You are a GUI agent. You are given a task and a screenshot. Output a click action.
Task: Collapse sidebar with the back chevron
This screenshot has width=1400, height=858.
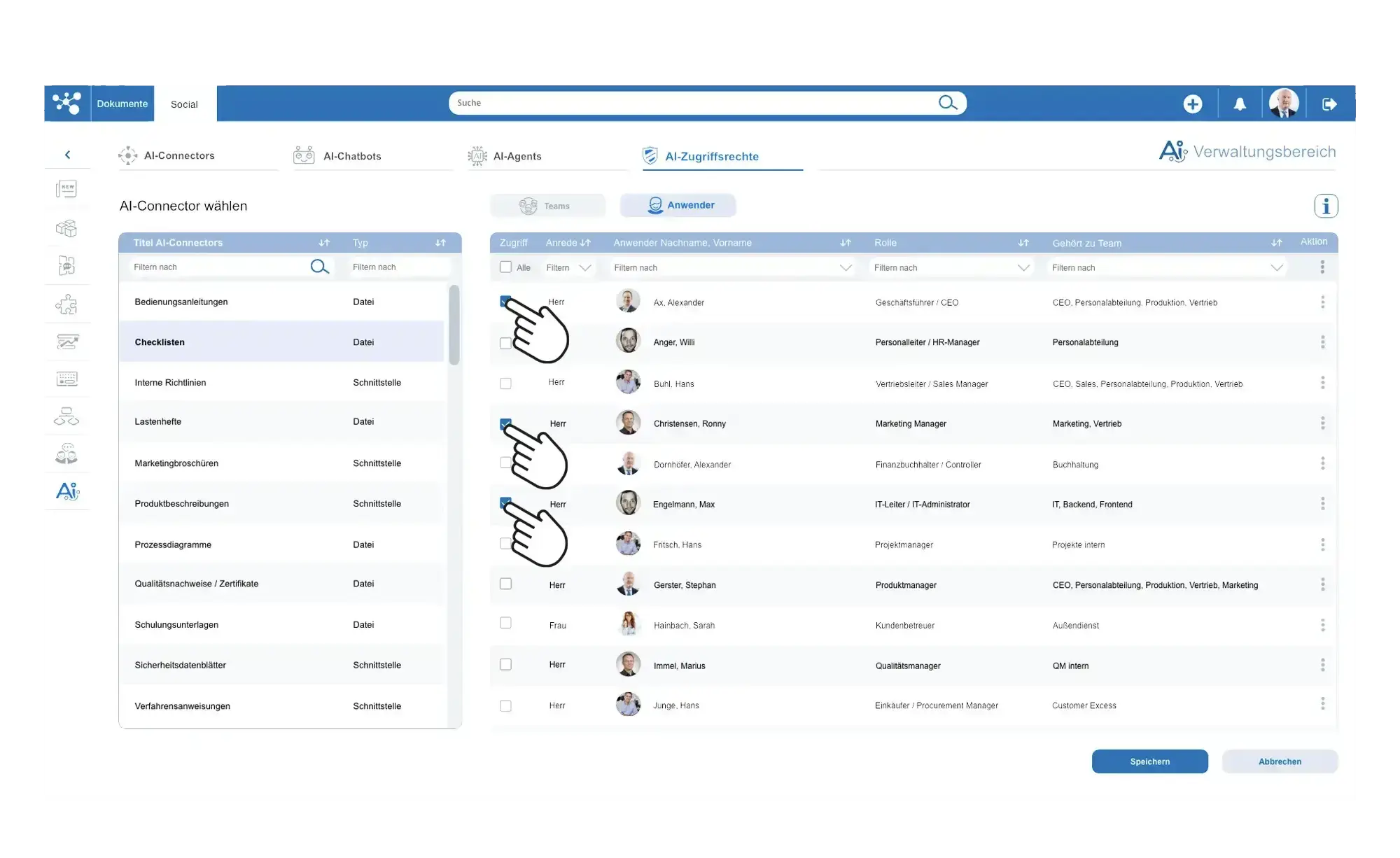(67, 155)
